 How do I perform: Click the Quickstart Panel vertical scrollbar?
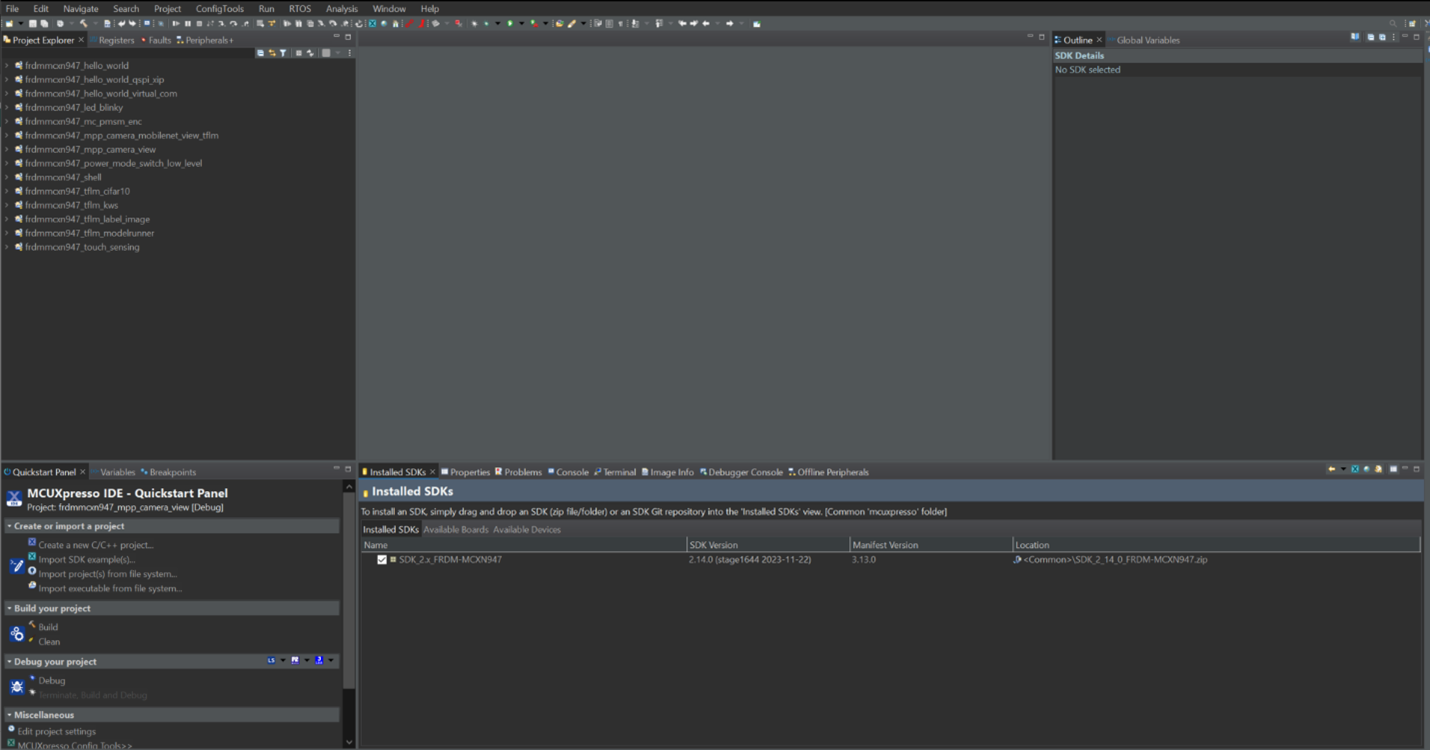tap(349, 590)
